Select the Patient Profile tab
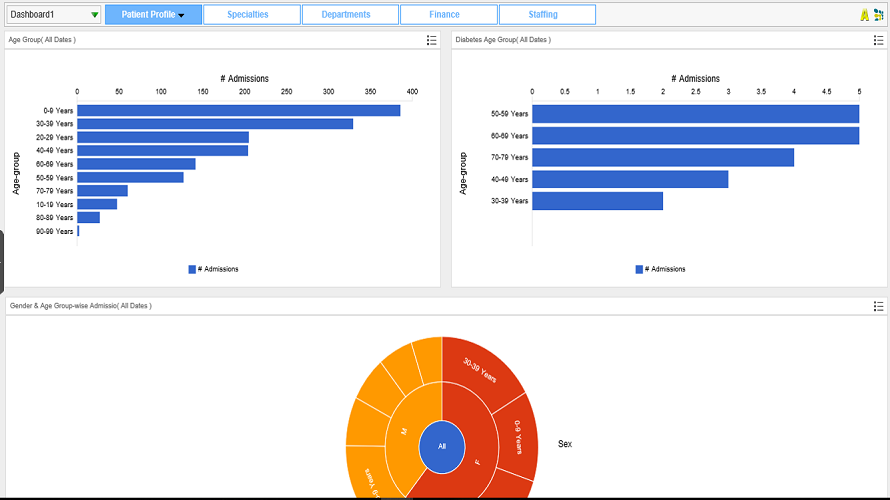 pos(153,15)
